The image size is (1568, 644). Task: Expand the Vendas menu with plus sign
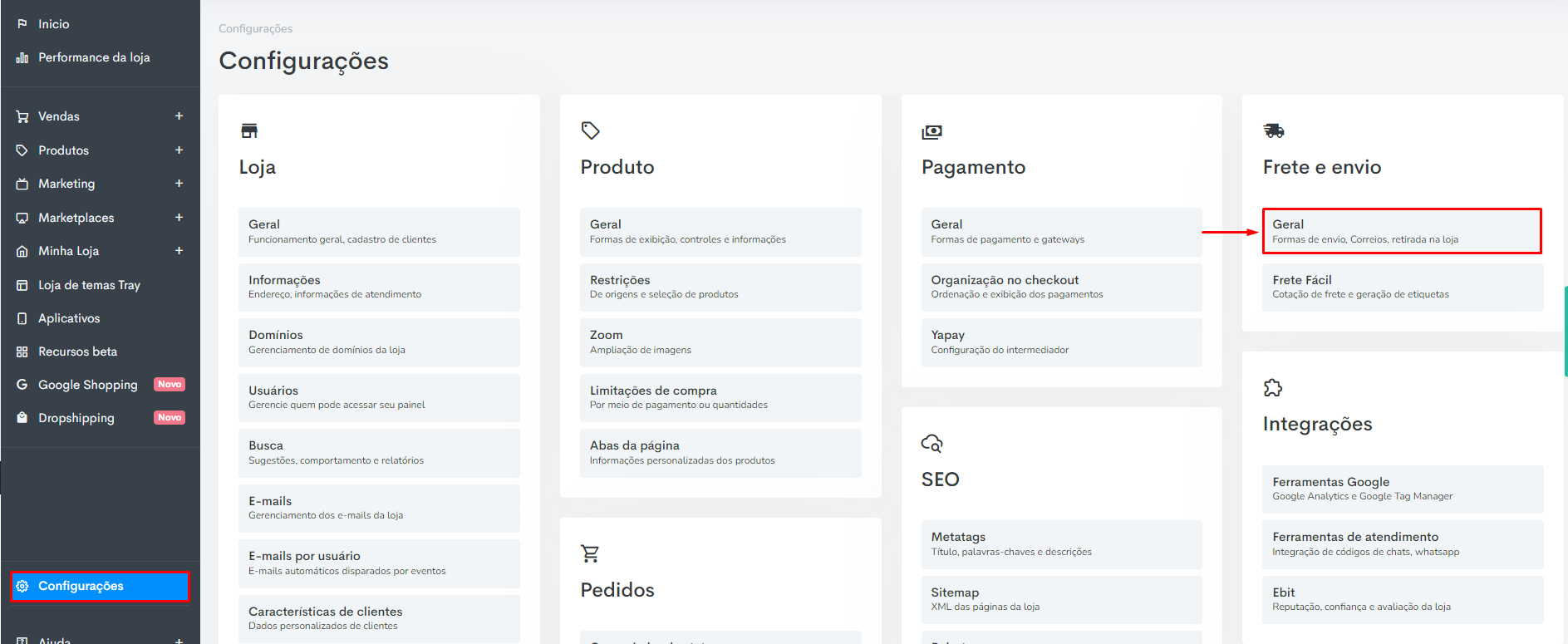[179, 116]
